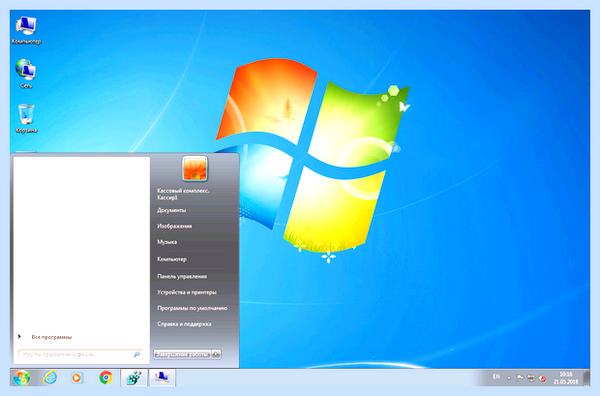
Task: Open the Action Center flag icon
Action: tap(520, 378)
